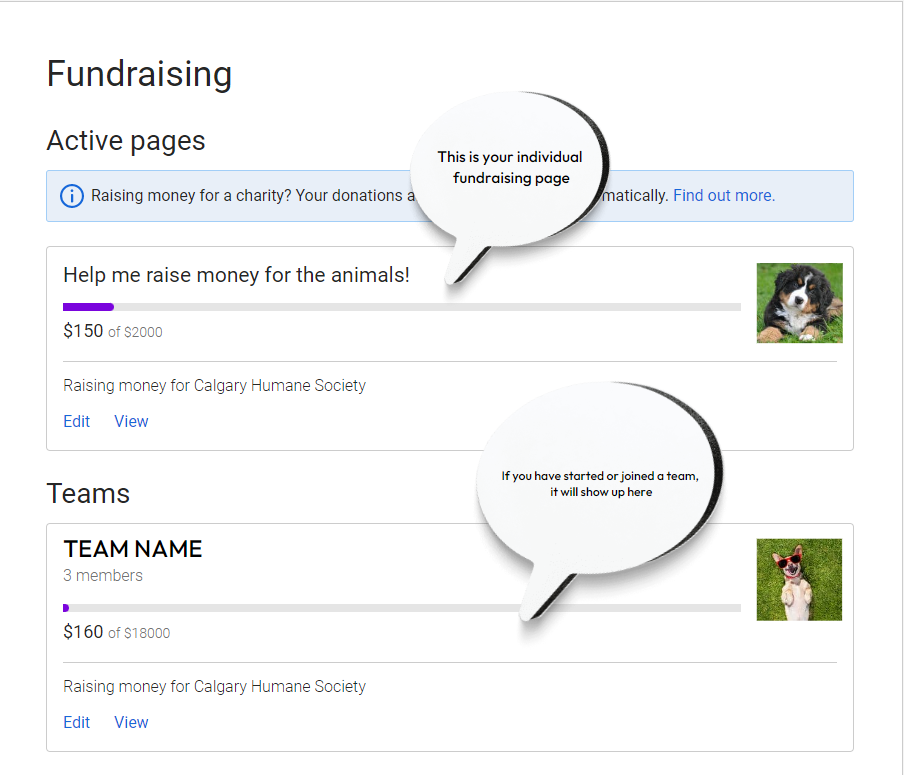904x775 pixels.
Task: Open the Find out more link
Action: 723,196
